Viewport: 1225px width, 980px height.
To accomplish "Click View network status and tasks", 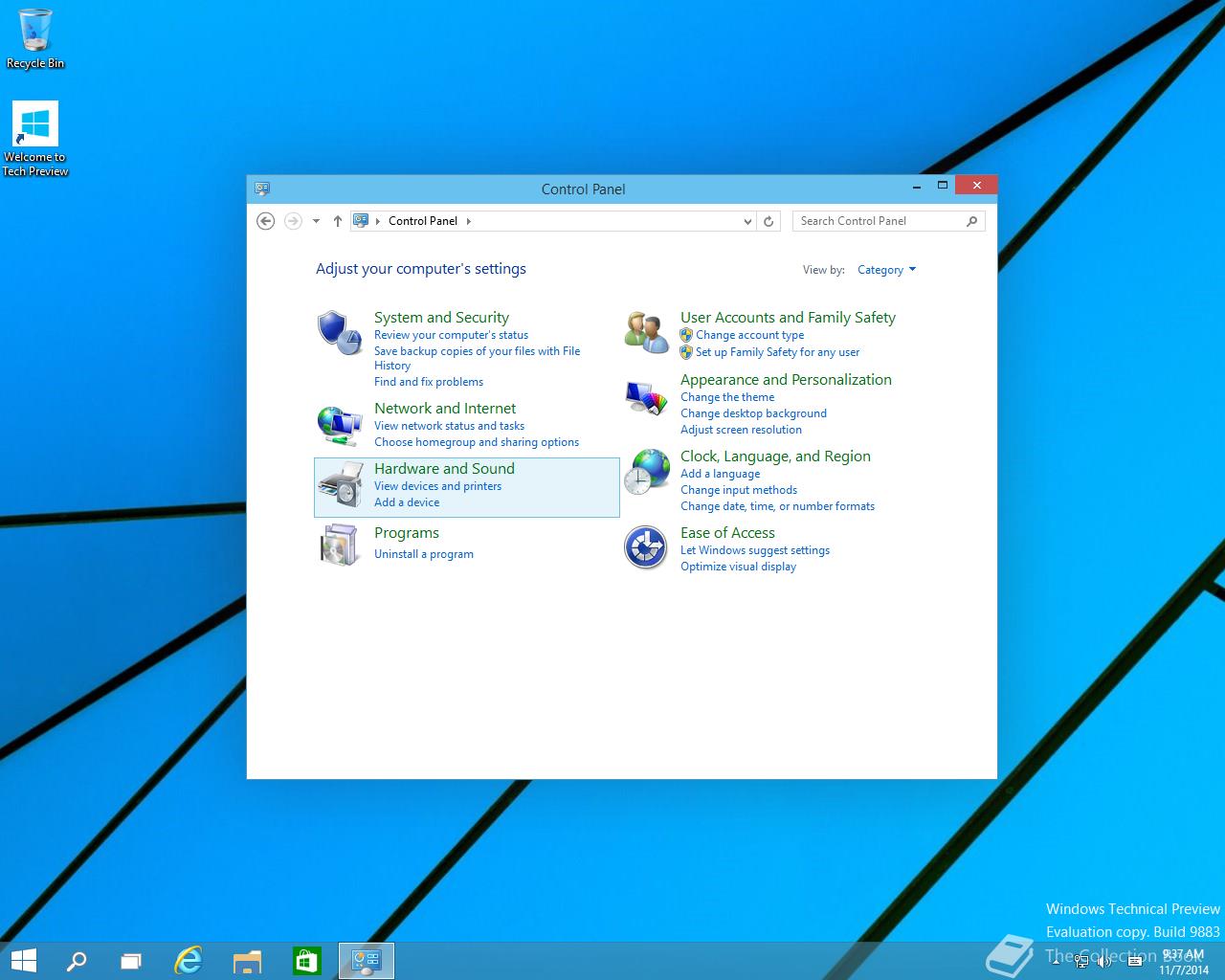I will point(449,426).
